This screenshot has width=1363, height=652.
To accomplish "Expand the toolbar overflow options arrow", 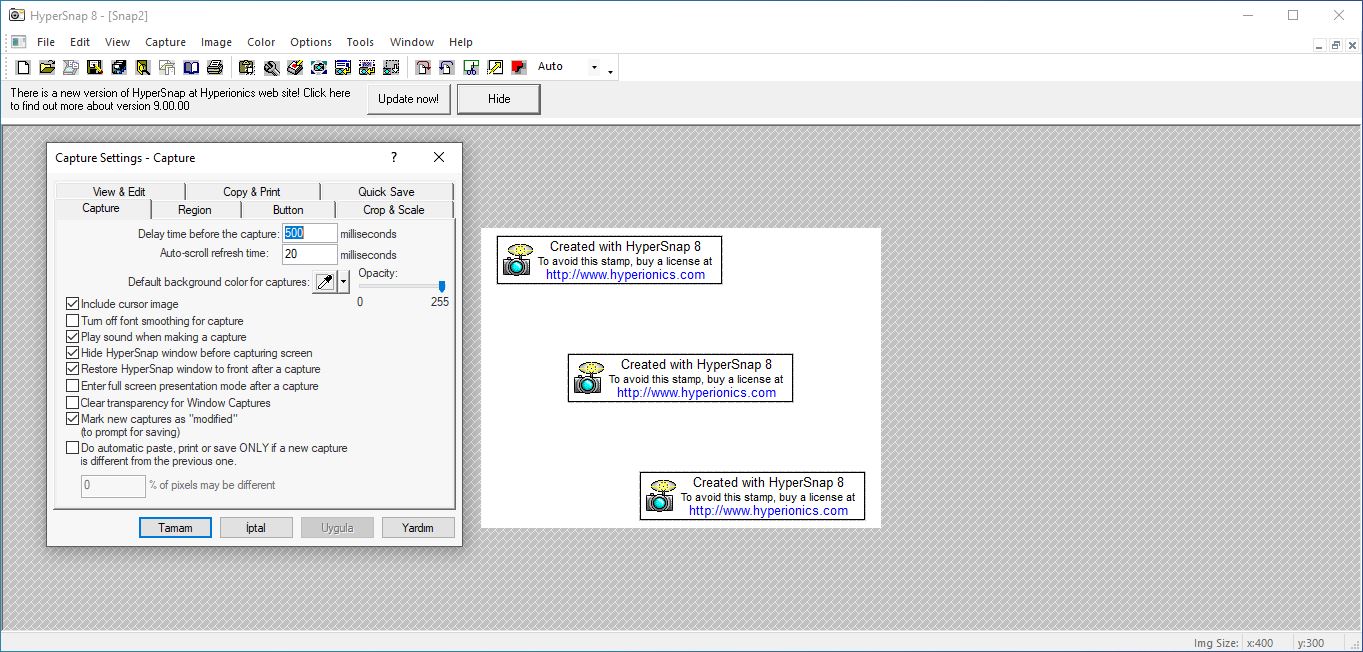I will point(610,70).
